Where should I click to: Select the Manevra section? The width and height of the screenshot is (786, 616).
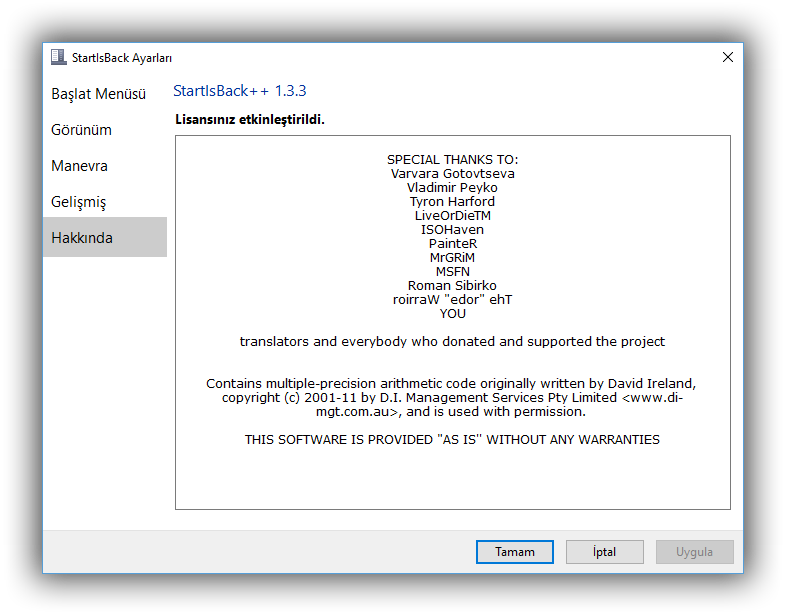[79, 166]
